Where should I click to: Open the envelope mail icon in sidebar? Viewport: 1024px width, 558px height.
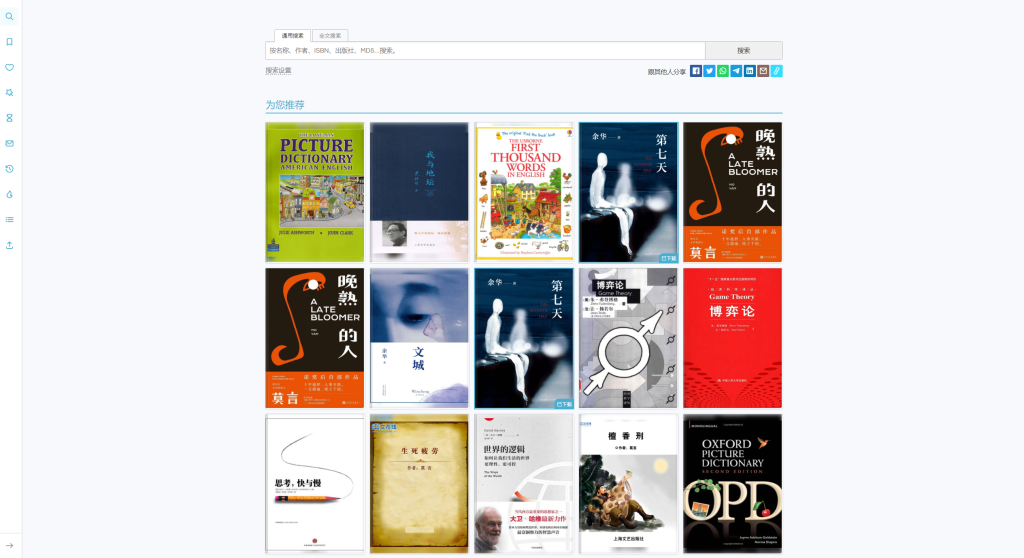pyautogui.click(x=9, y=143)
